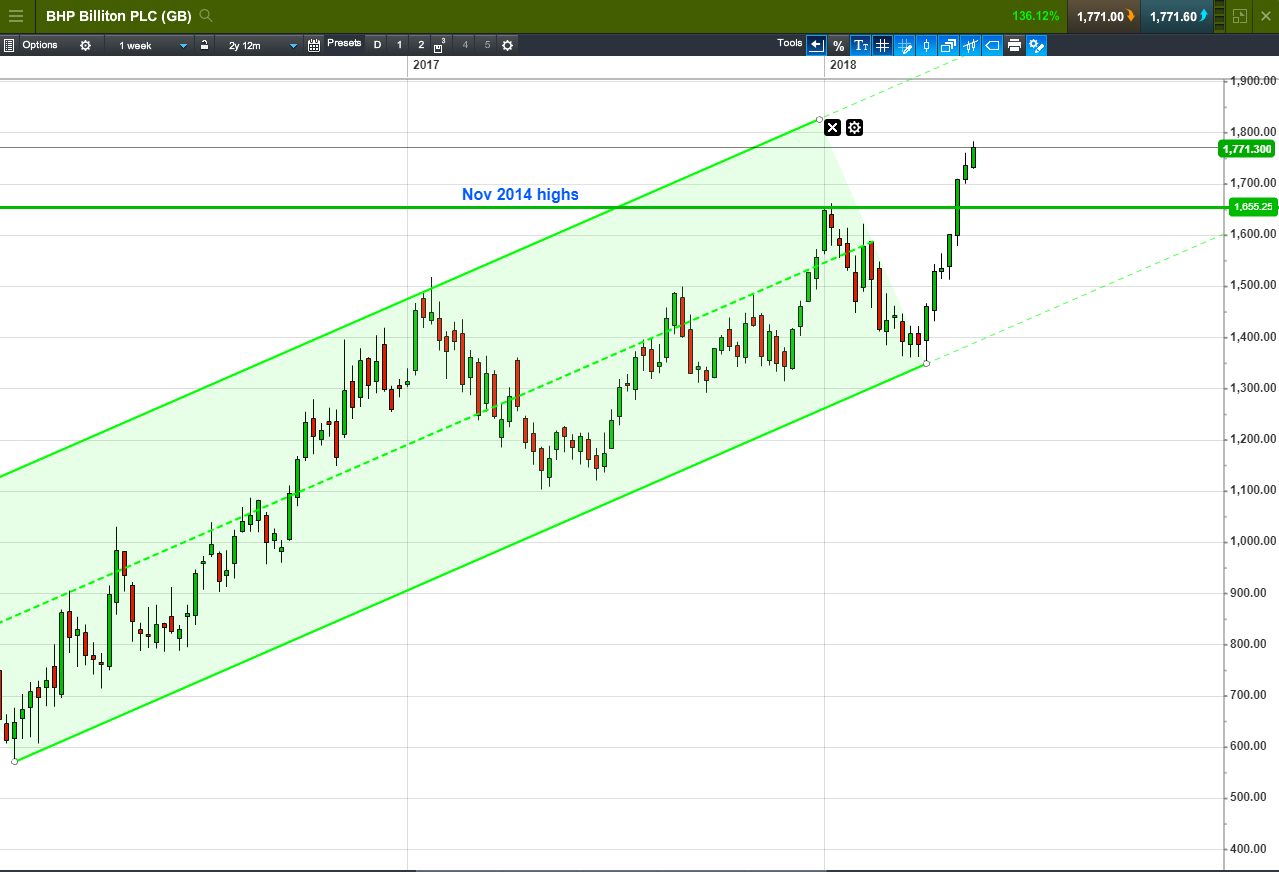Click the 136.12% change value
1279x872 pixels.
1036,16
